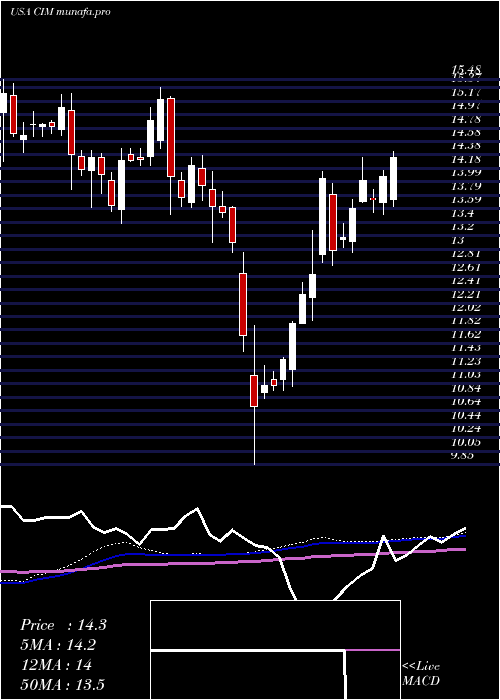500x700 pixels.
Task: Click the 15.17 price axis label
Action: pyautogui.click(x=466, y=92)
